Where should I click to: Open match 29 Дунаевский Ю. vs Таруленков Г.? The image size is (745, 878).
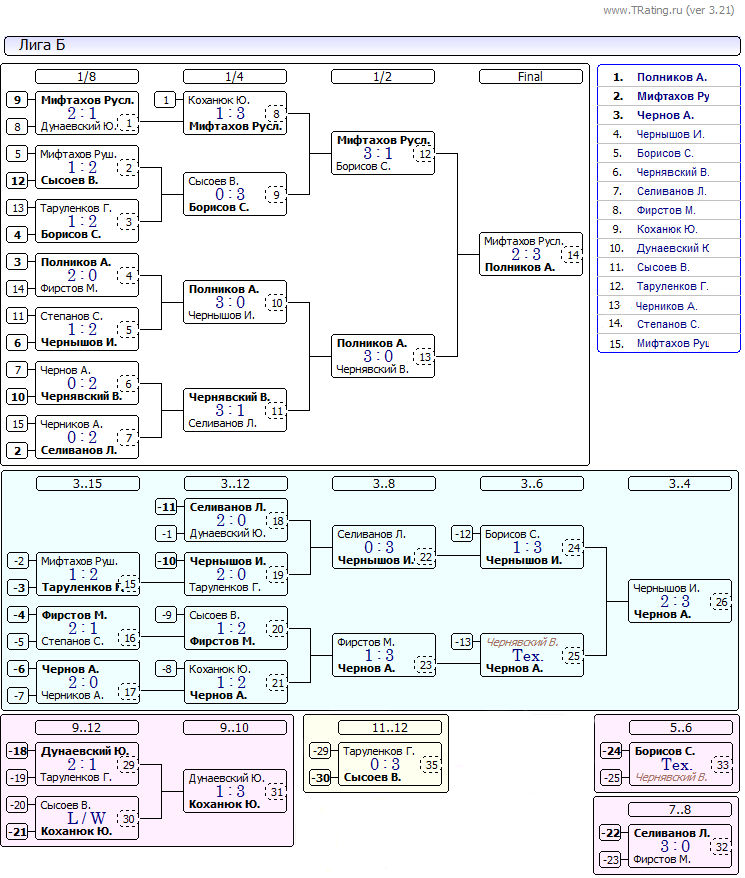[x=87, y=764]
